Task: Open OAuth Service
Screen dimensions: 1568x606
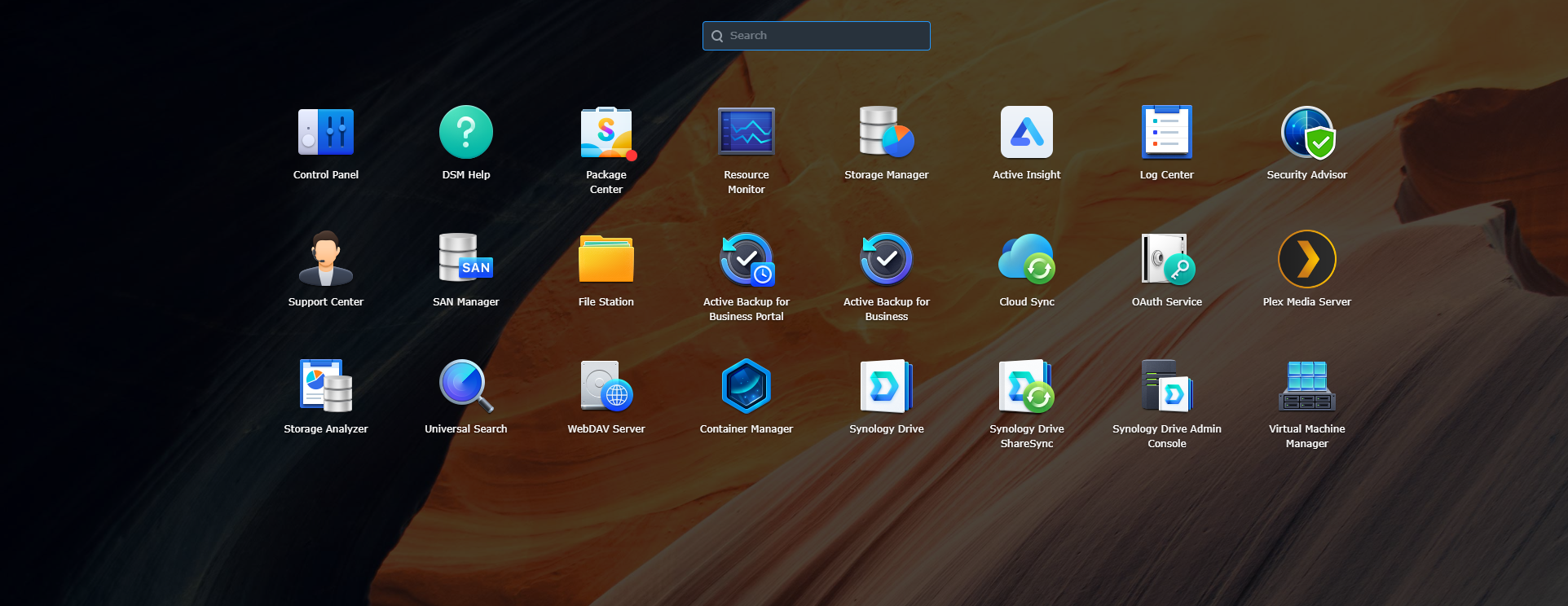Action: [x=1167, y=259]
